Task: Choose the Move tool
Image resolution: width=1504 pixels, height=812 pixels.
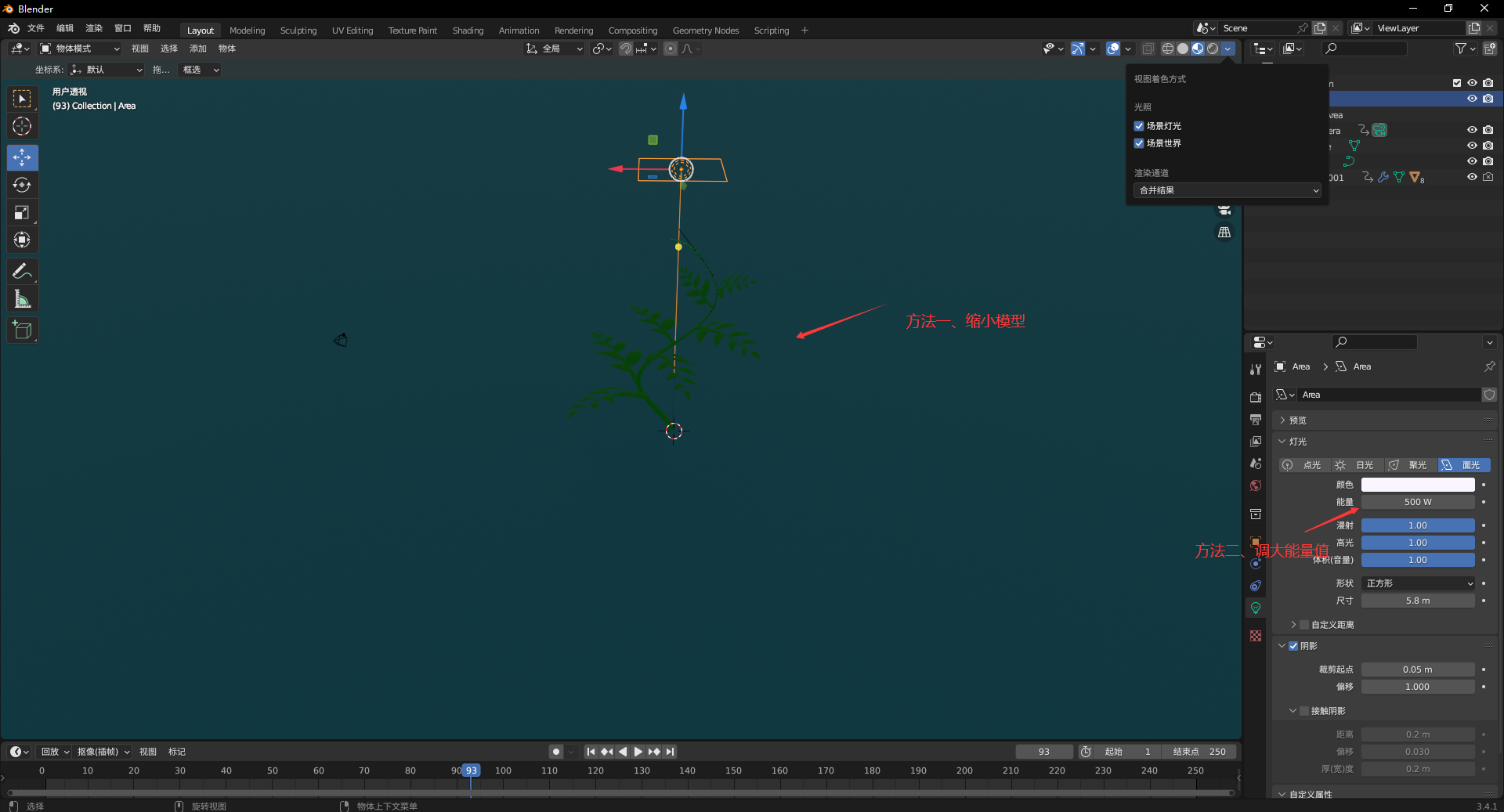Action: (x=22, y=157)
